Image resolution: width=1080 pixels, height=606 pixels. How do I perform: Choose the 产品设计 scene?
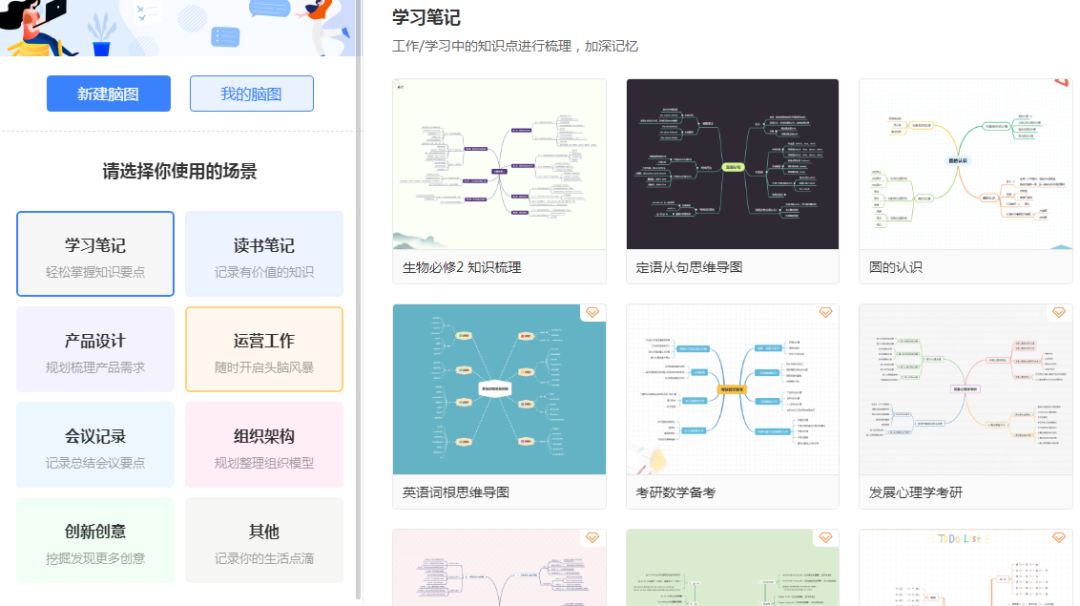(x=95, y=350)
